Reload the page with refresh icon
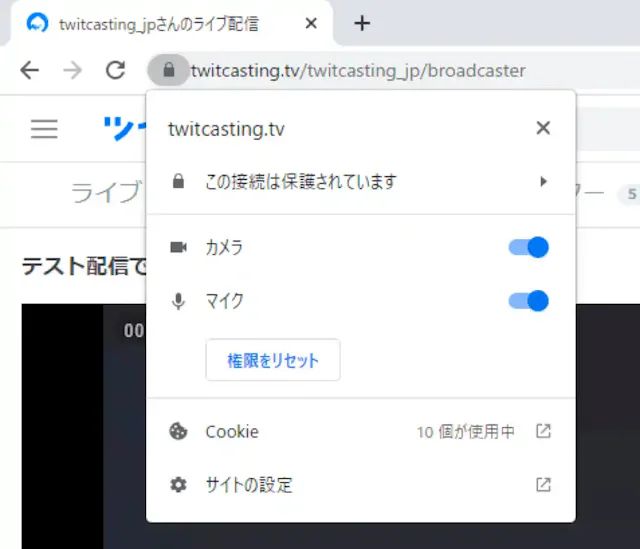 116,70
